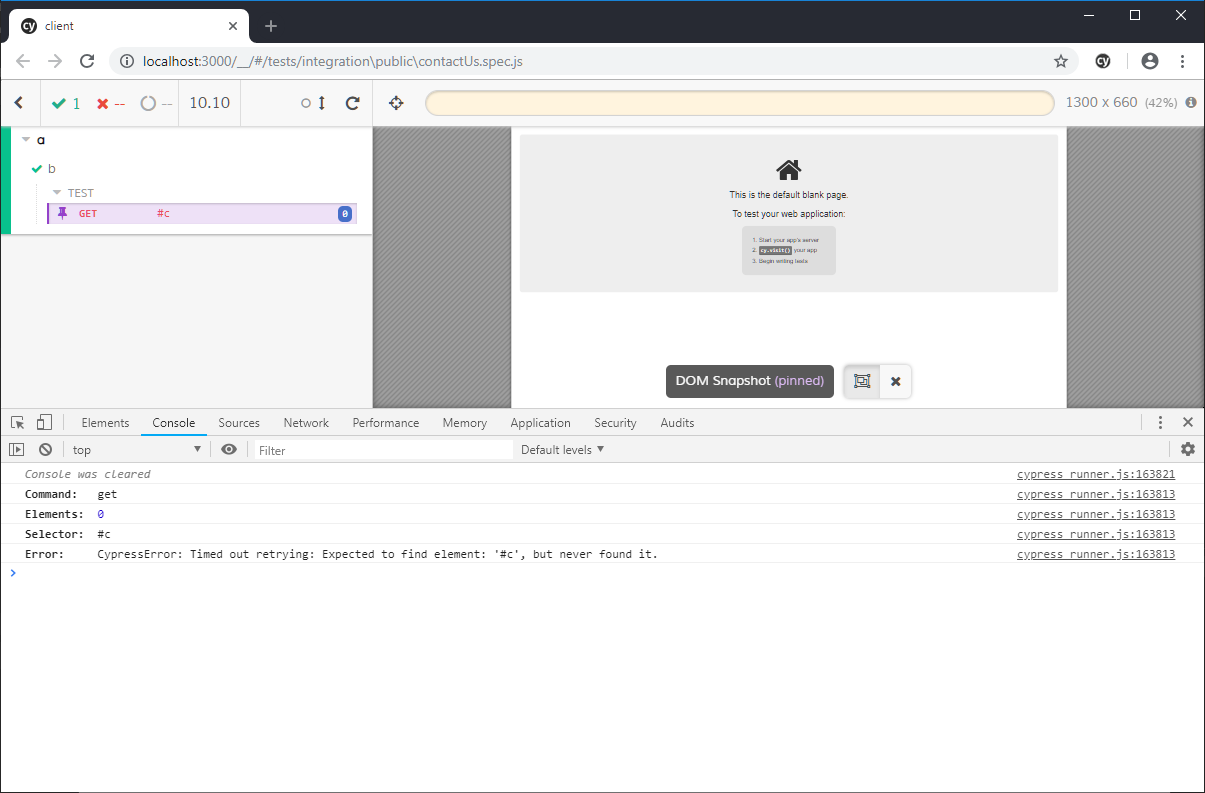This screenshot has height=793, width=1205.
Task: Toggle auto-scrolling arrow in Cypress header
Action: [314, 103]
